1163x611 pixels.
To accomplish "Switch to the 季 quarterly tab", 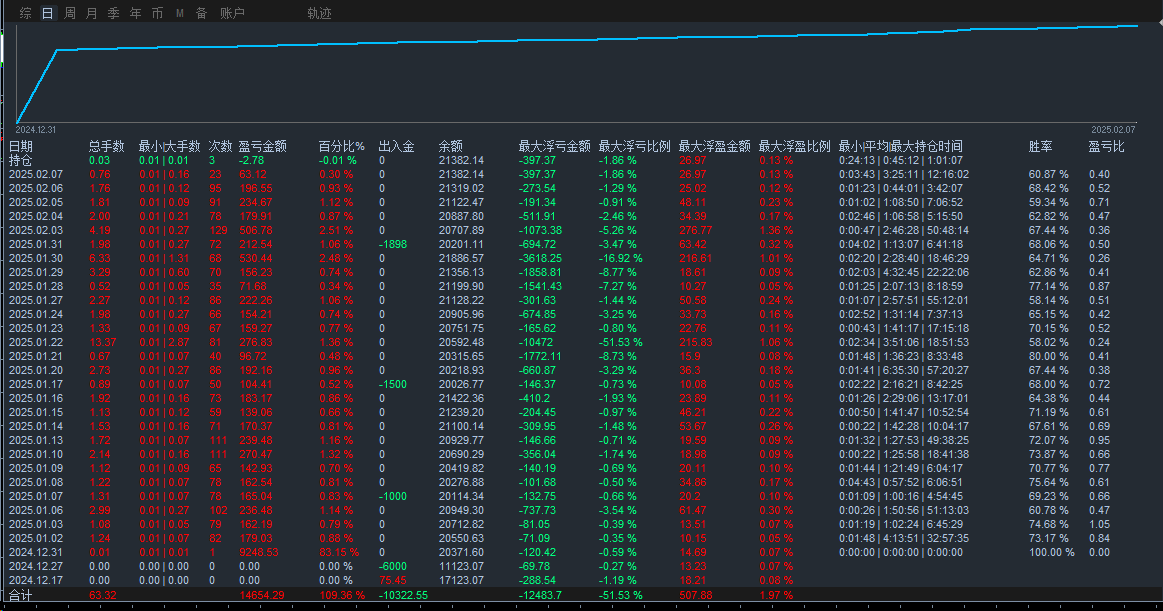I will point(113,13).
